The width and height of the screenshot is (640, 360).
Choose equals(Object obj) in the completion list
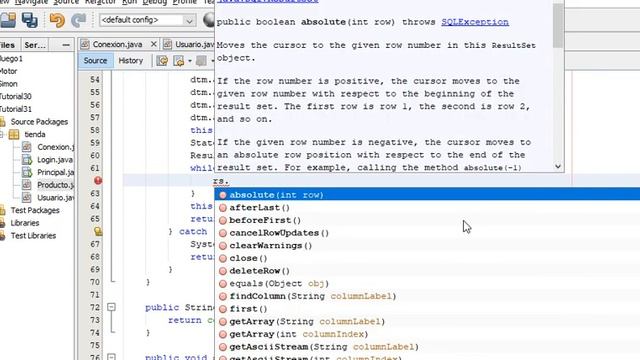[x=427, y=283]
